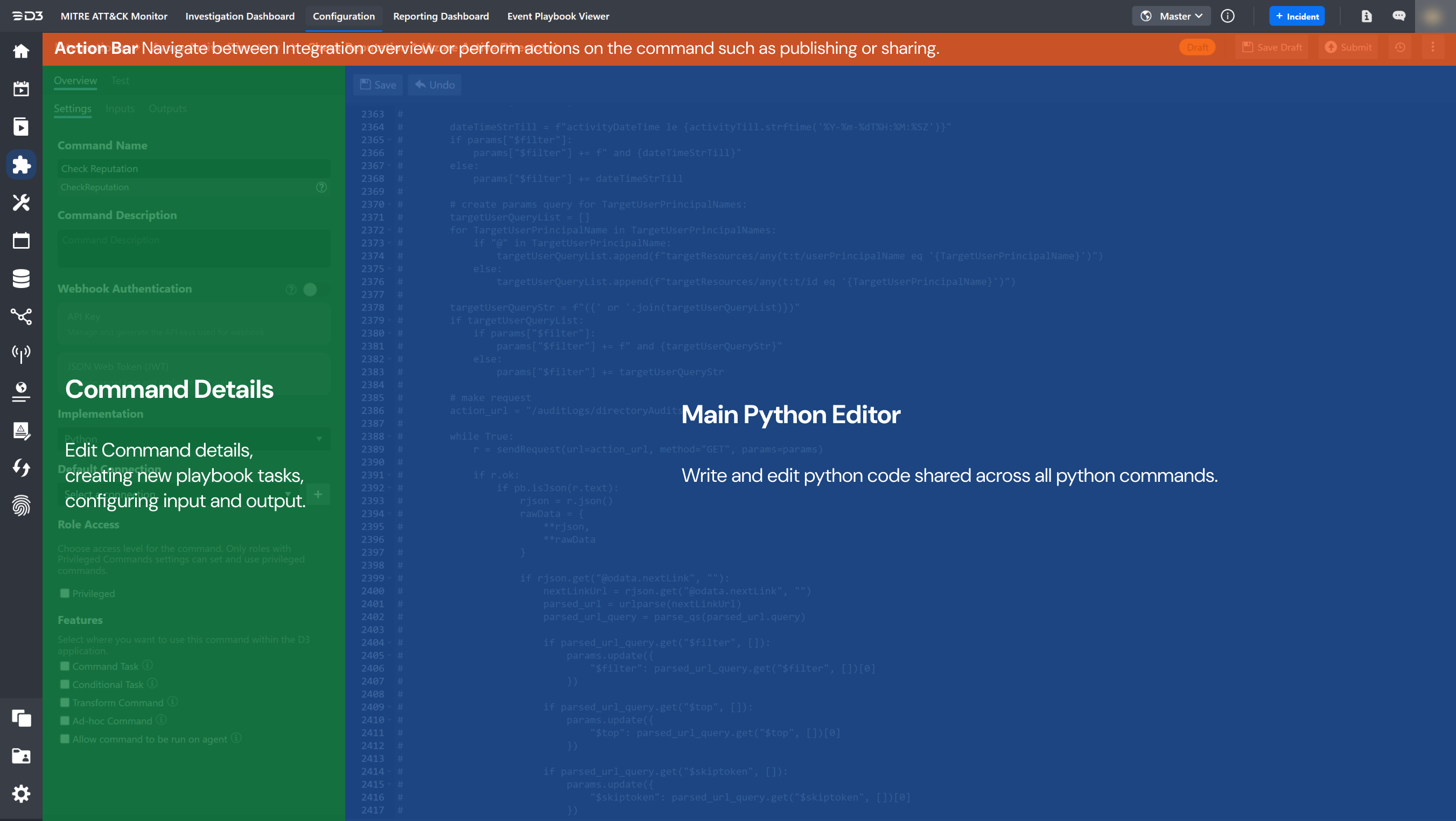Enable the Ad-hoc Command checkbox
Screen dimensions: 1456x821
click(65, 720)
